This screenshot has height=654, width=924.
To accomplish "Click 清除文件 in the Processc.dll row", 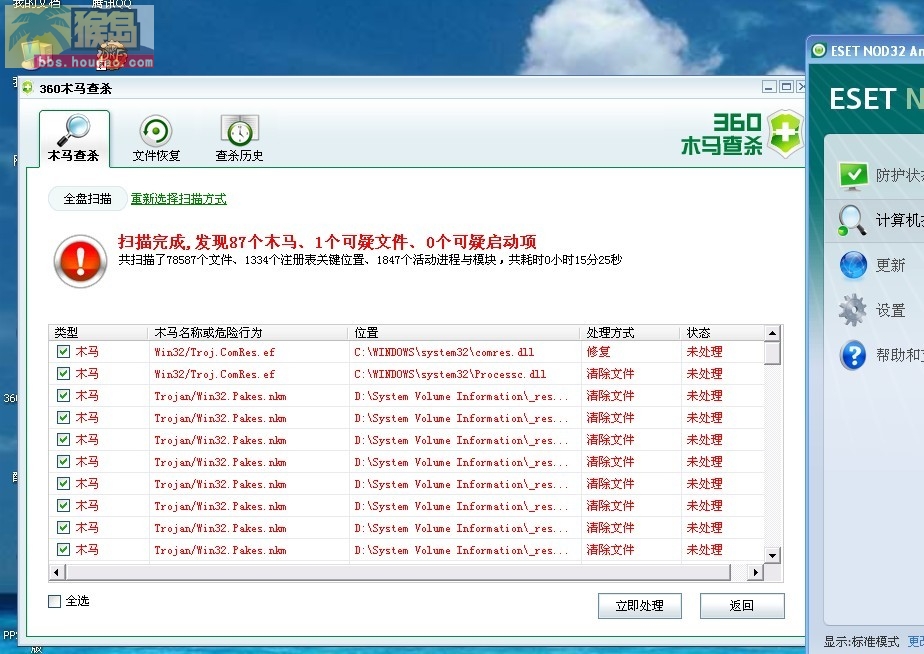I will coord(610,374).
